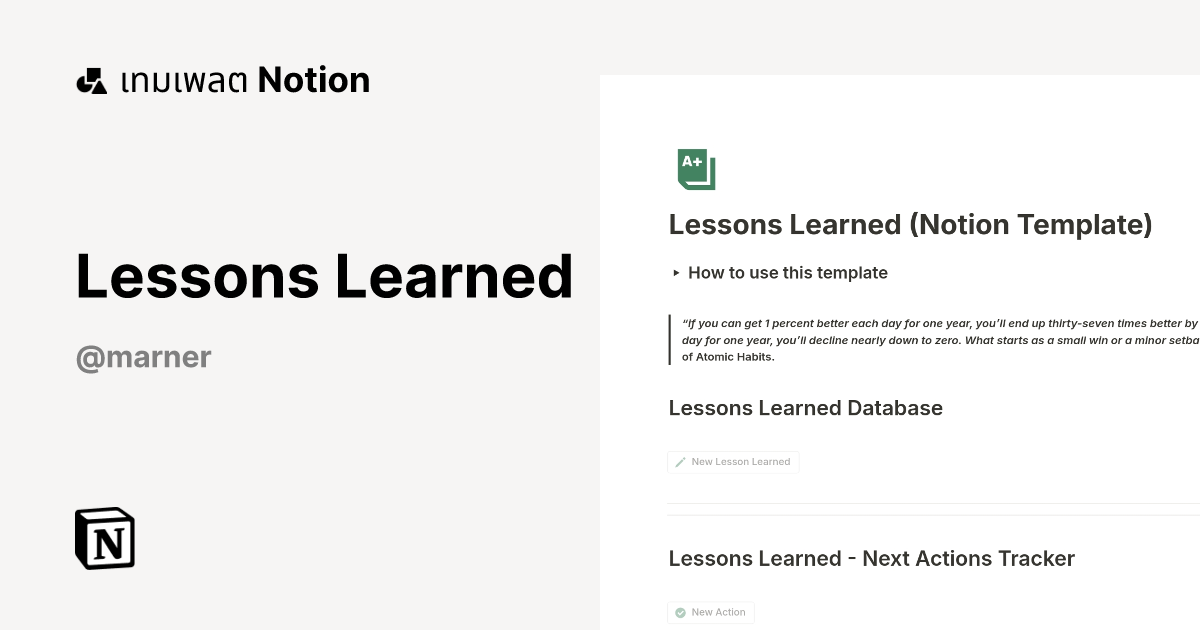The height and width of the screenshot is (630, 1200).
Task: Select the pencil icon inside New Lesson Learned
Action: click(x=681, y=462)
